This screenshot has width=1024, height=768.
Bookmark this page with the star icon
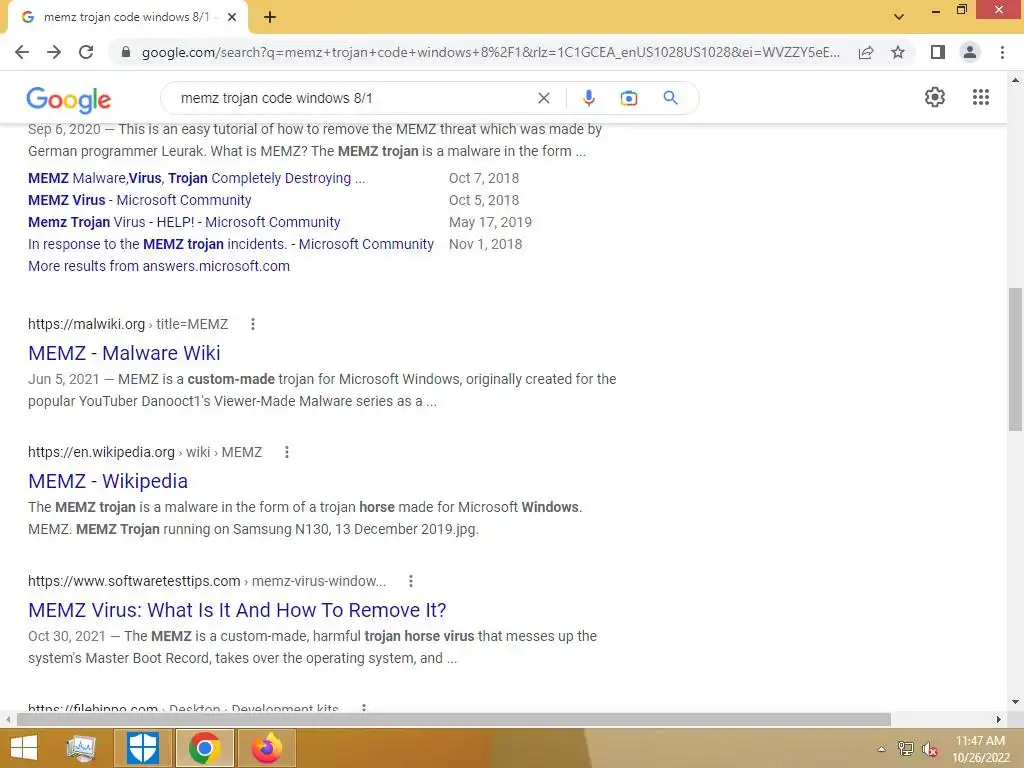pyautogui.click(x=898, y=52)
